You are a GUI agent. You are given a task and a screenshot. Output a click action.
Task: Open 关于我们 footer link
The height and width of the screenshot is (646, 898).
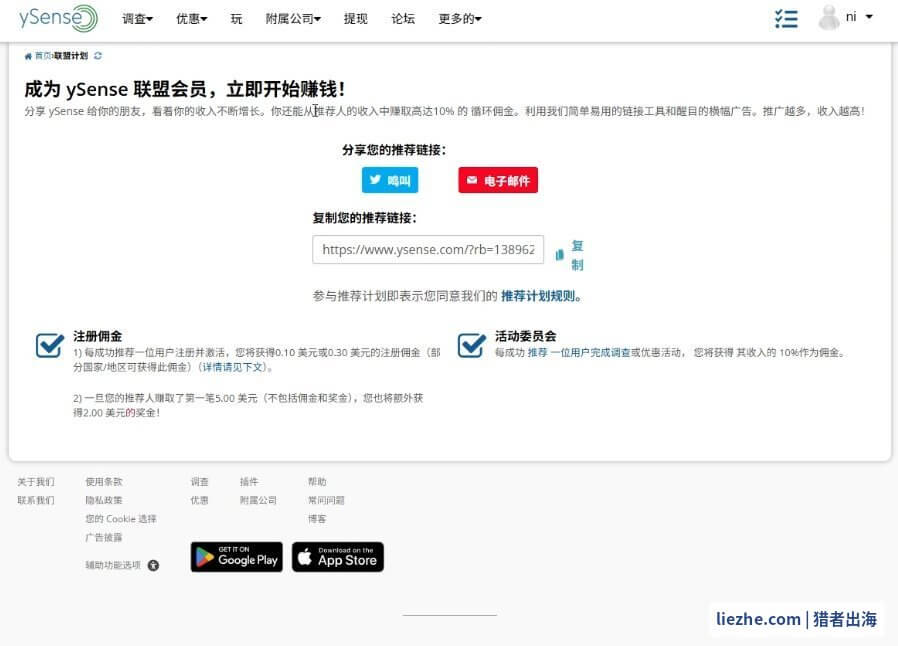click(x=36, y=482)
